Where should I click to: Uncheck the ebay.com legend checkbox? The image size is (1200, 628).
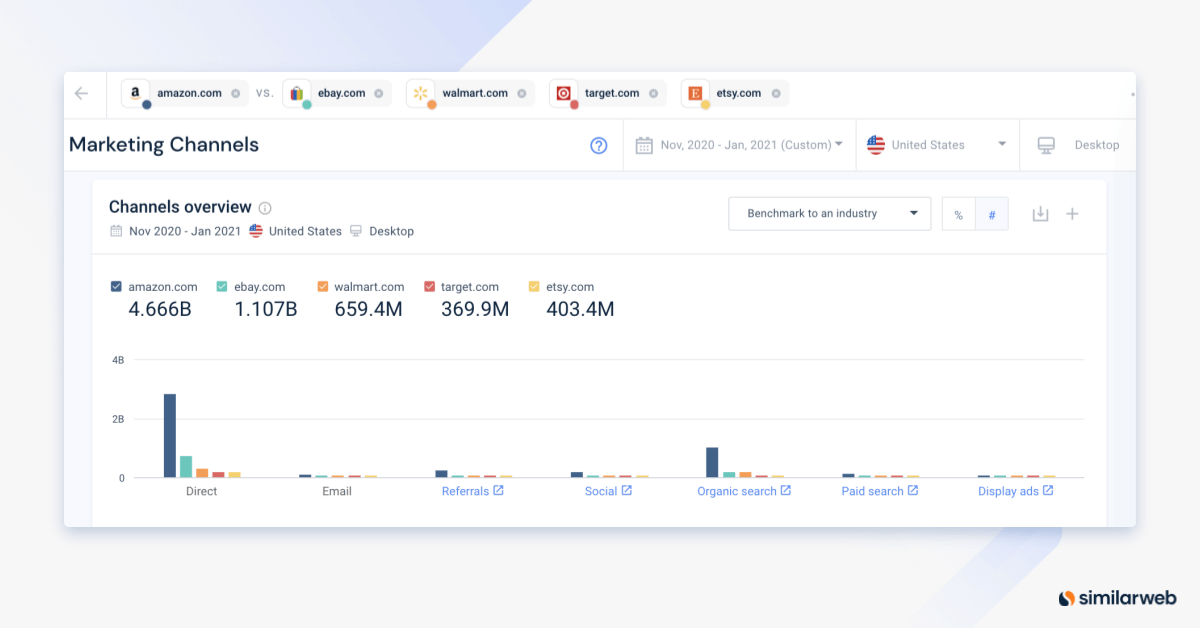pos(222,287)
